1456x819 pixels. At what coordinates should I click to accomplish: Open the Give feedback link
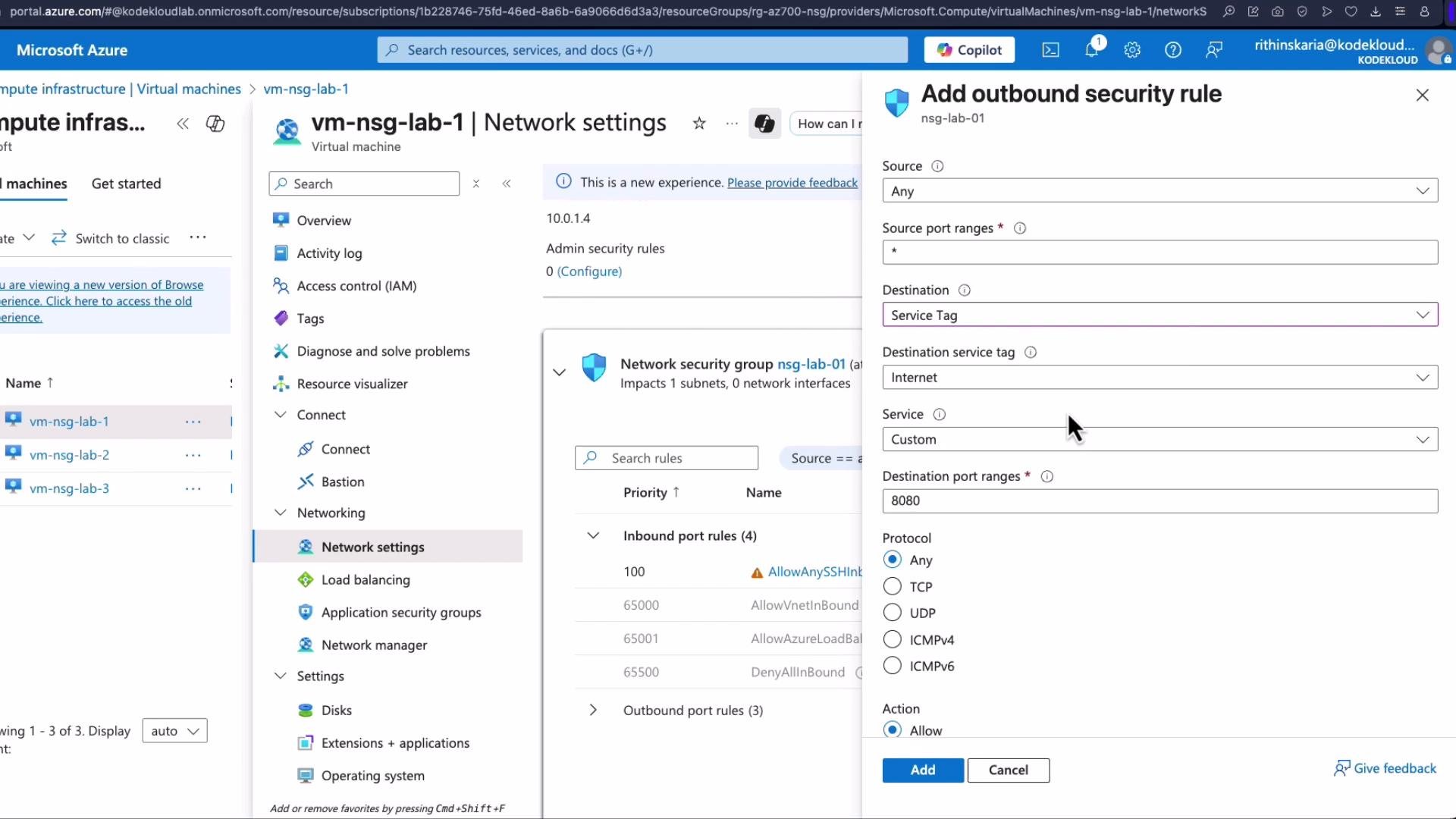pos(1385,768)
